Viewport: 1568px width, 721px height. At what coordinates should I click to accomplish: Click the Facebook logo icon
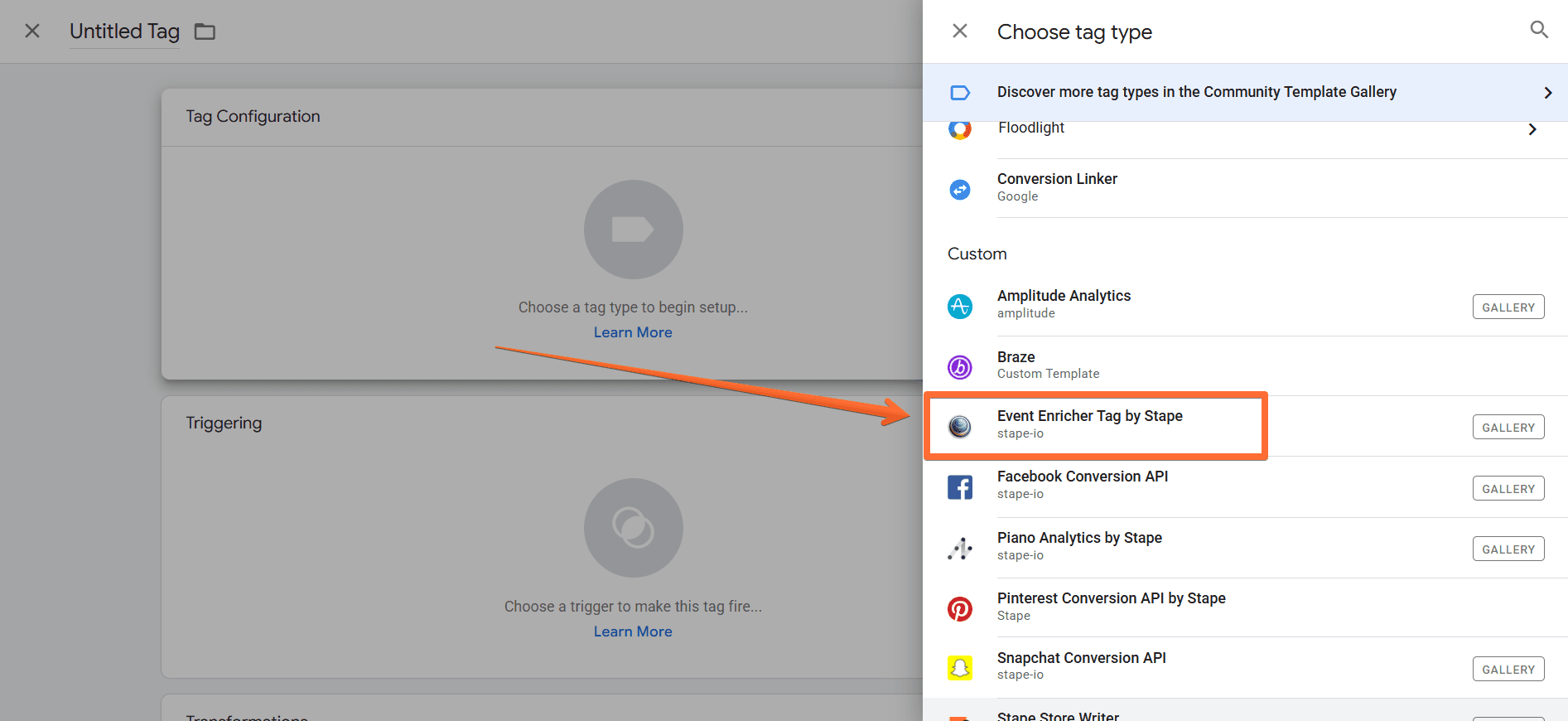(960, 487)
